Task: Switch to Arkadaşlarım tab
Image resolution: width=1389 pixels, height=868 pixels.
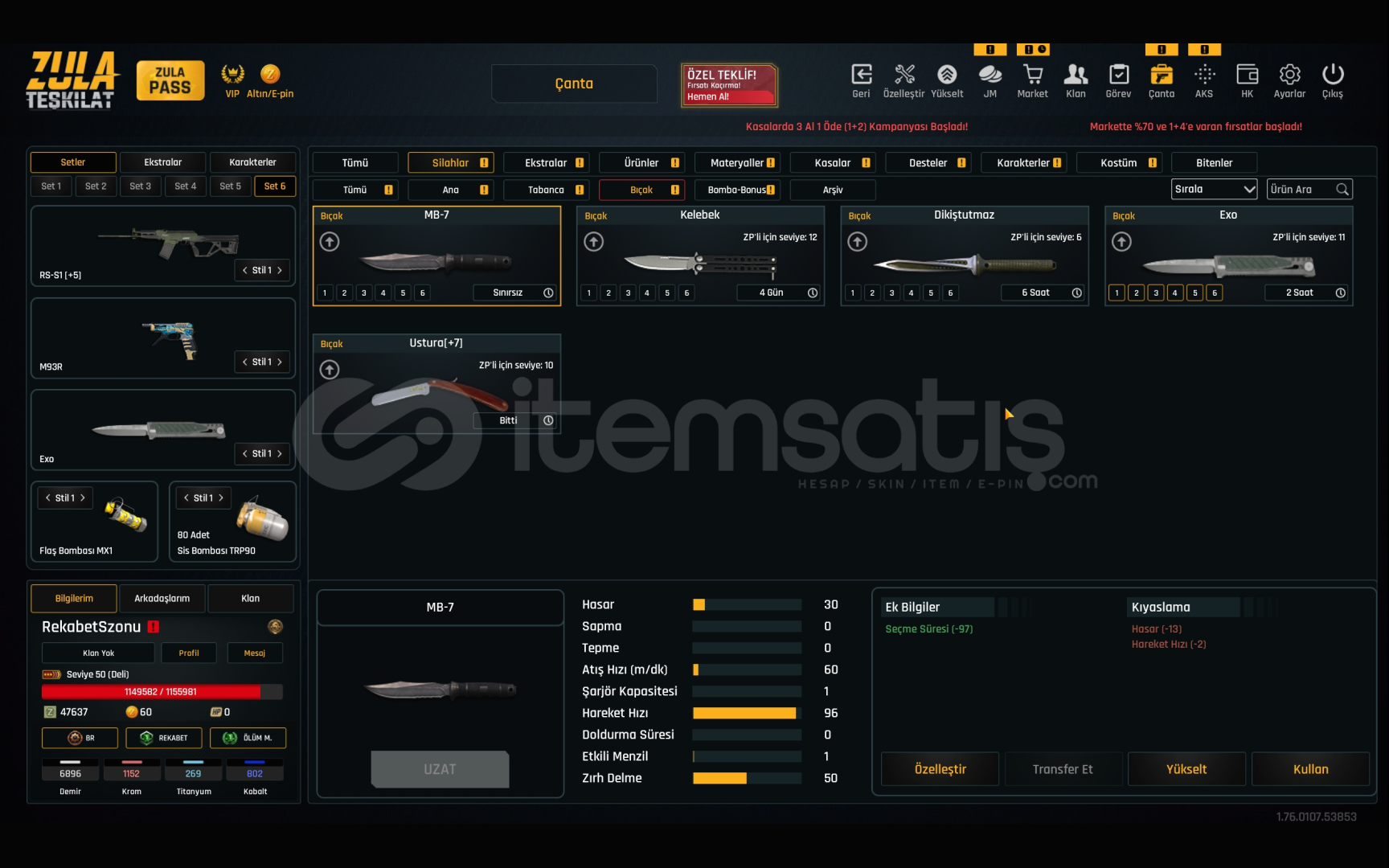Action: (162, 598)
